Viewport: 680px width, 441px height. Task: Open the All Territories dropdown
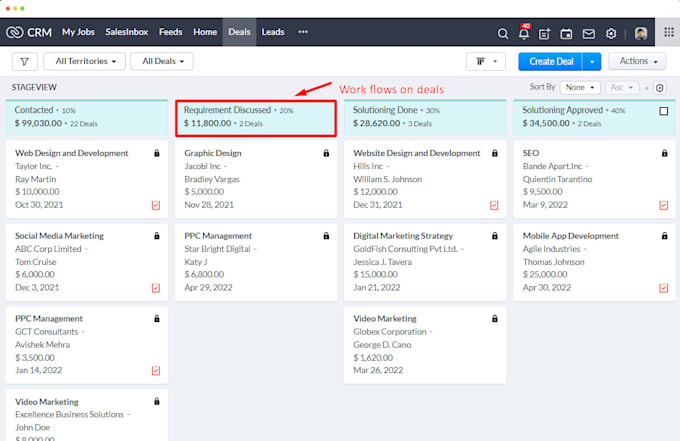click(85, 62)
